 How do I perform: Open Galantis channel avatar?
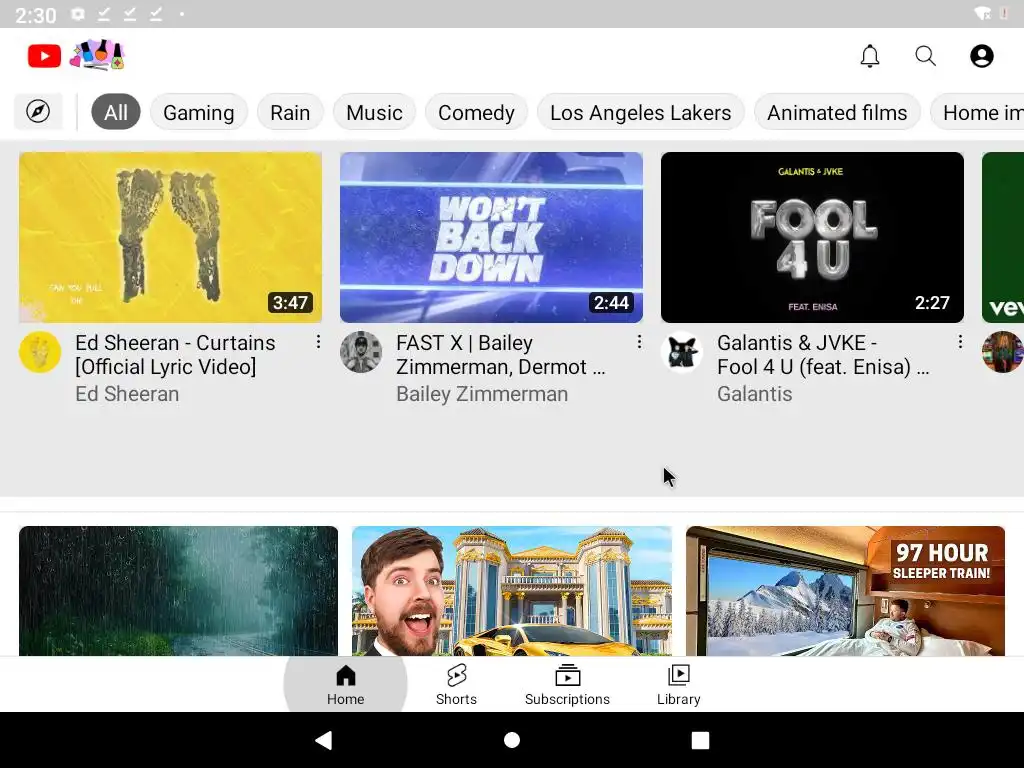[682, 352]
